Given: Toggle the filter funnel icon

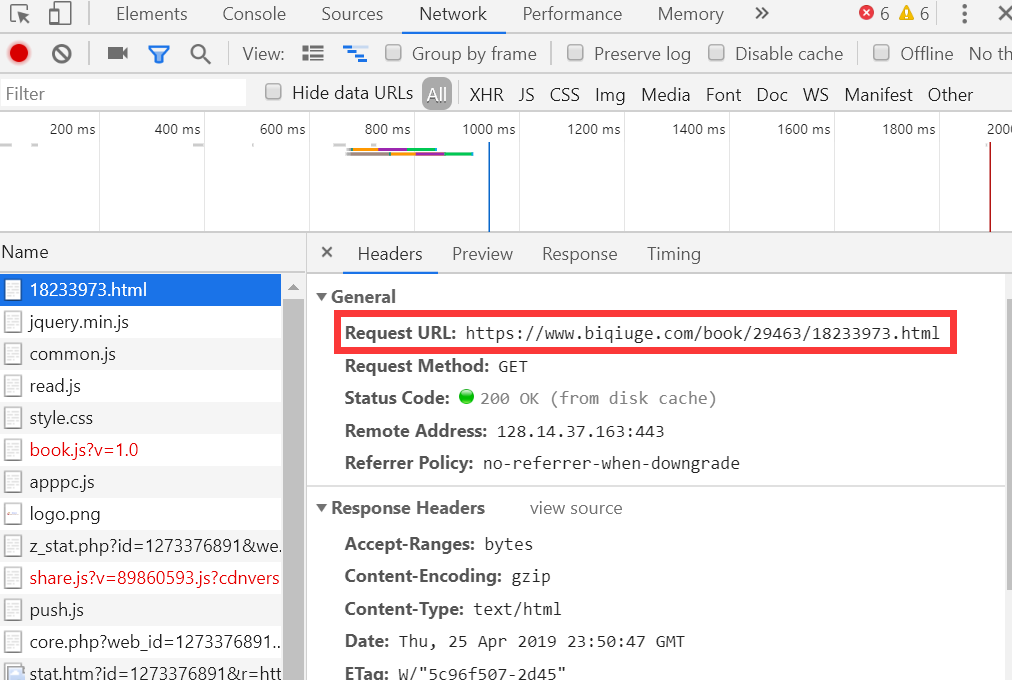Looking at the screenshot, I should pos(158,54).
